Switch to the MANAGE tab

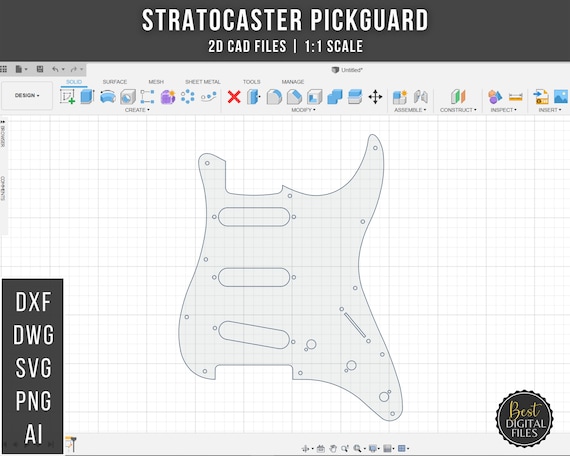click(x=293, y=82)
